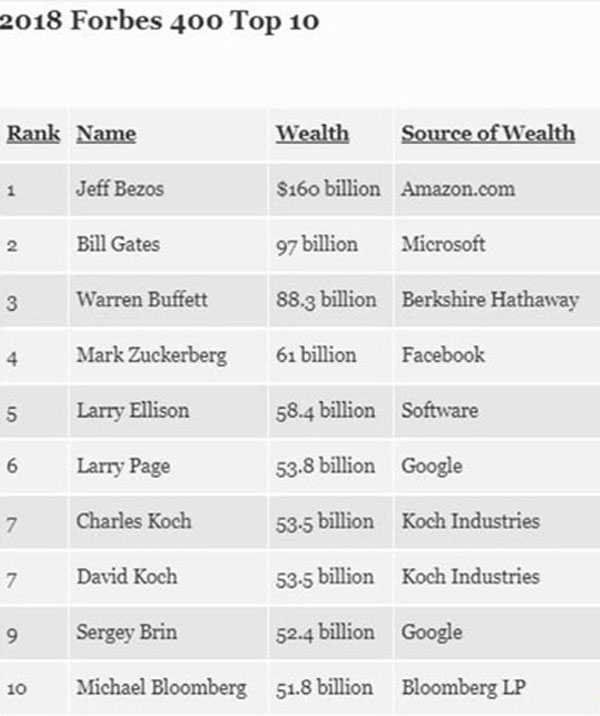Click the 2018 Forbes 400 Top 10 title
The height and width of the screenshot is (716, 600).
coord(160,21)
